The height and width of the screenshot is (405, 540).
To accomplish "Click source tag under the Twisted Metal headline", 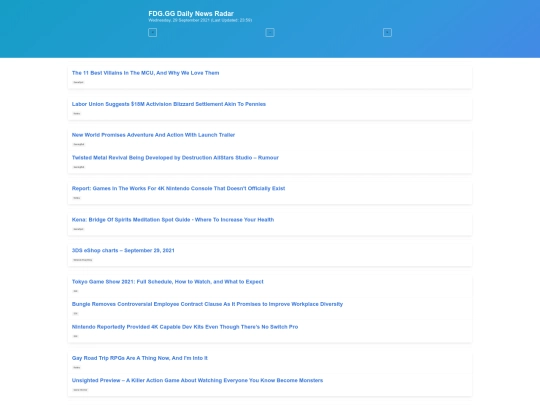I will click(x=79, y=167).
